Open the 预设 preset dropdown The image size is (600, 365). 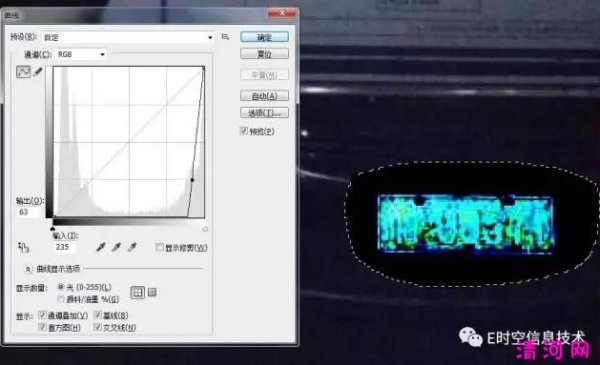coord(128,37)
